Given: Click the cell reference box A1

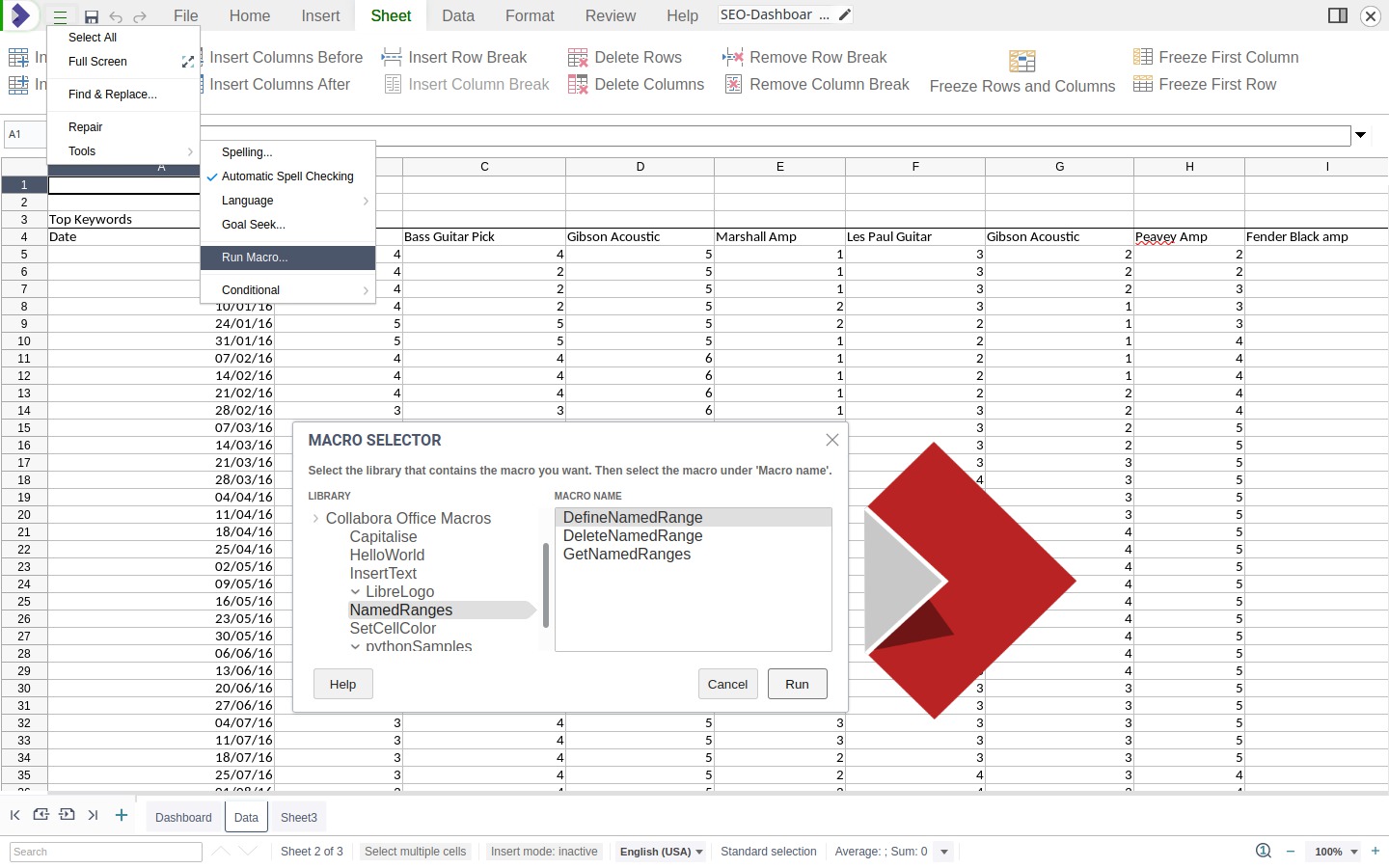Looking at the screenshot, I should 25,135.
